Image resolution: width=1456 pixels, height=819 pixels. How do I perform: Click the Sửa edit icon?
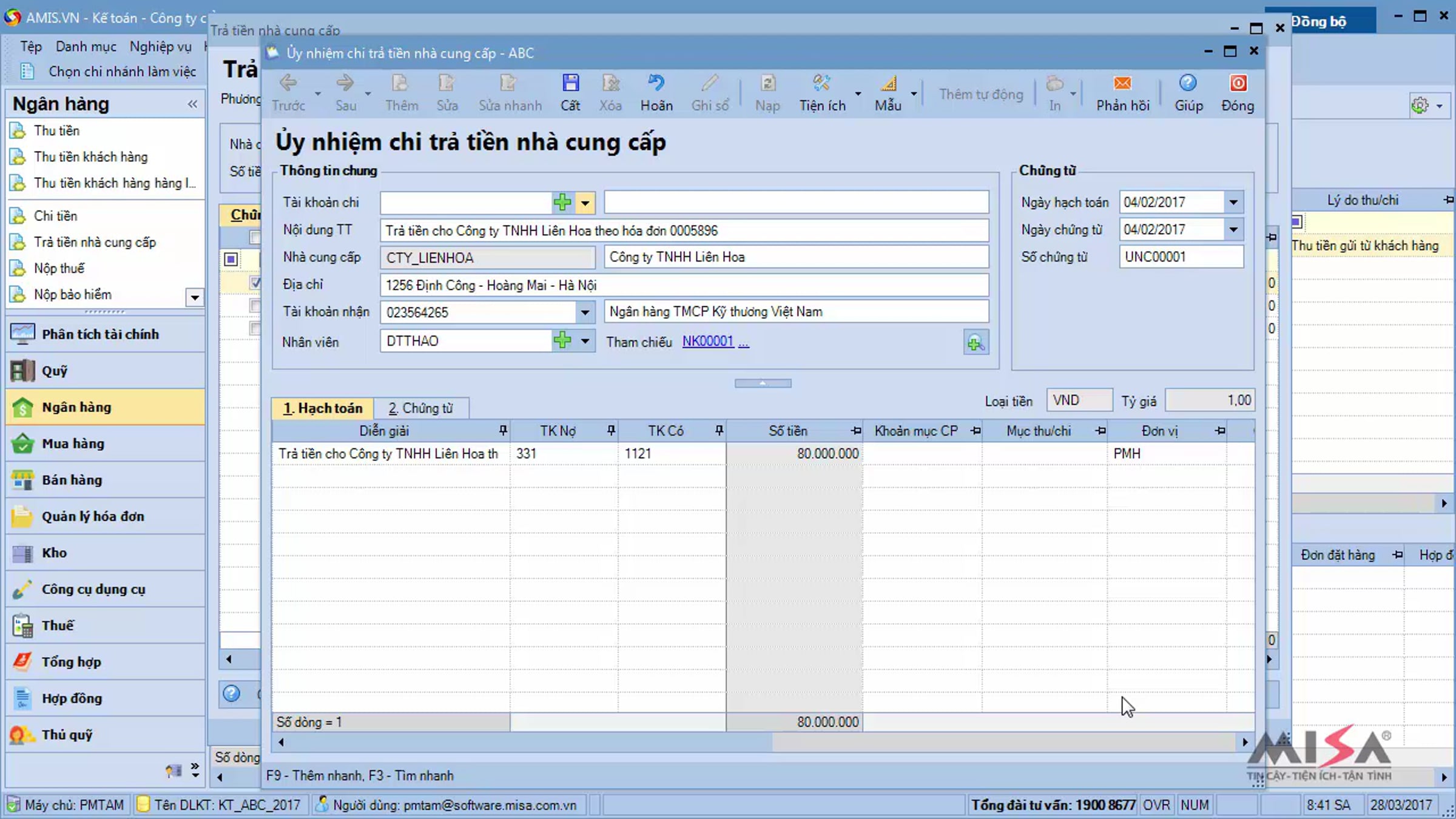447,83
